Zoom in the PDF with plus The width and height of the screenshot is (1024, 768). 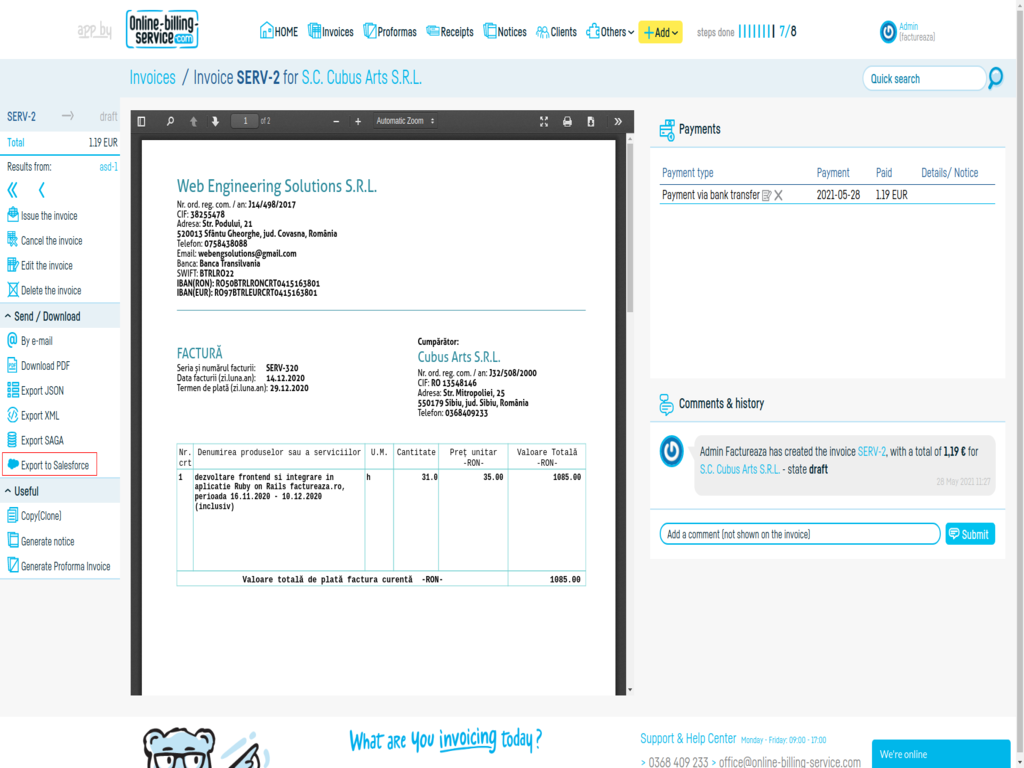[x=358, y=121]
